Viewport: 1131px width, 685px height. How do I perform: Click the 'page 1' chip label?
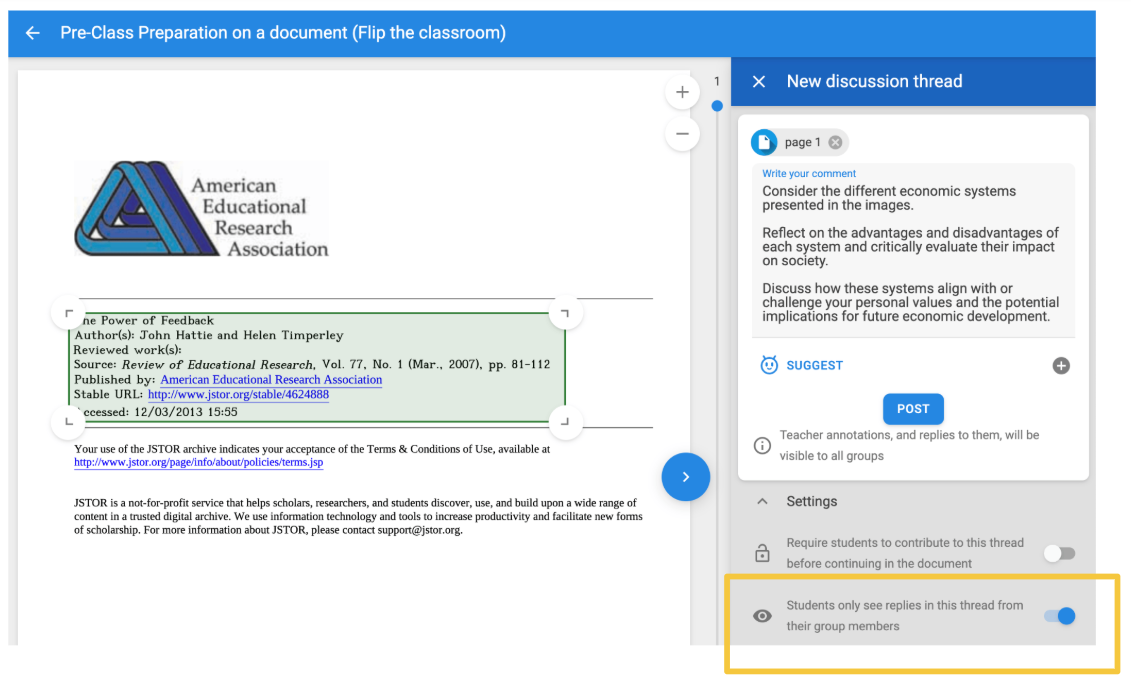802,143
